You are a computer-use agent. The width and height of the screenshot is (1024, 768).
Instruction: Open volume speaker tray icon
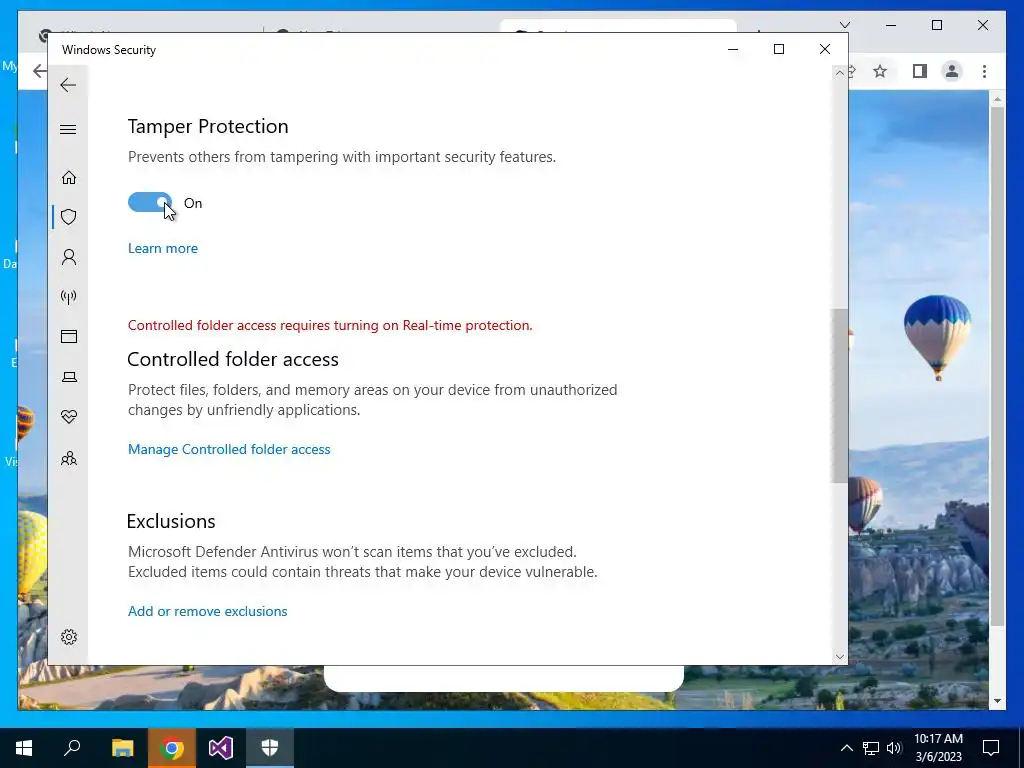click(894, 748)
